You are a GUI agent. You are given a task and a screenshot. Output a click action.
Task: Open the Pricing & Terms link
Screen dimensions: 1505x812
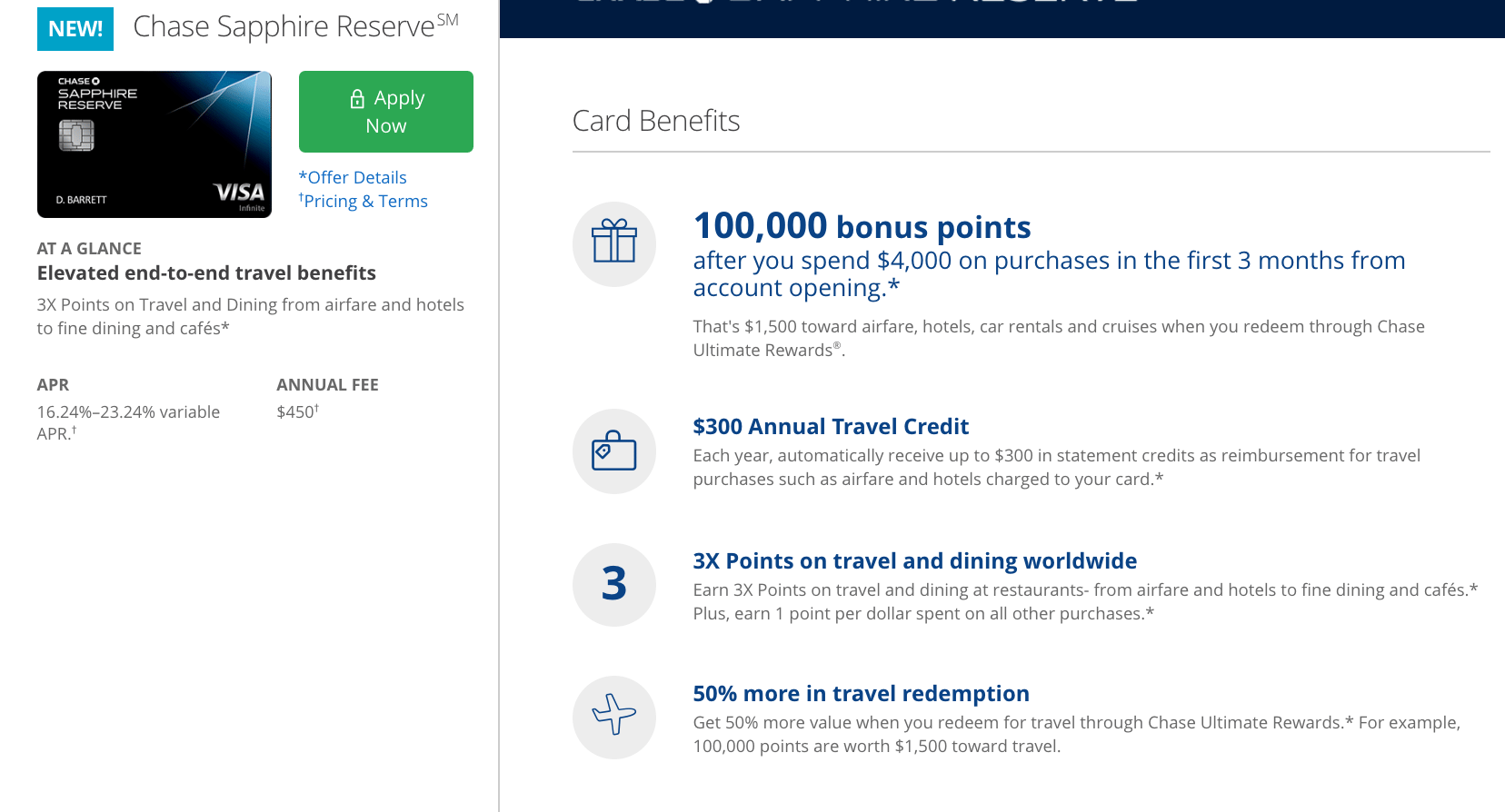(x=364, y=201)
